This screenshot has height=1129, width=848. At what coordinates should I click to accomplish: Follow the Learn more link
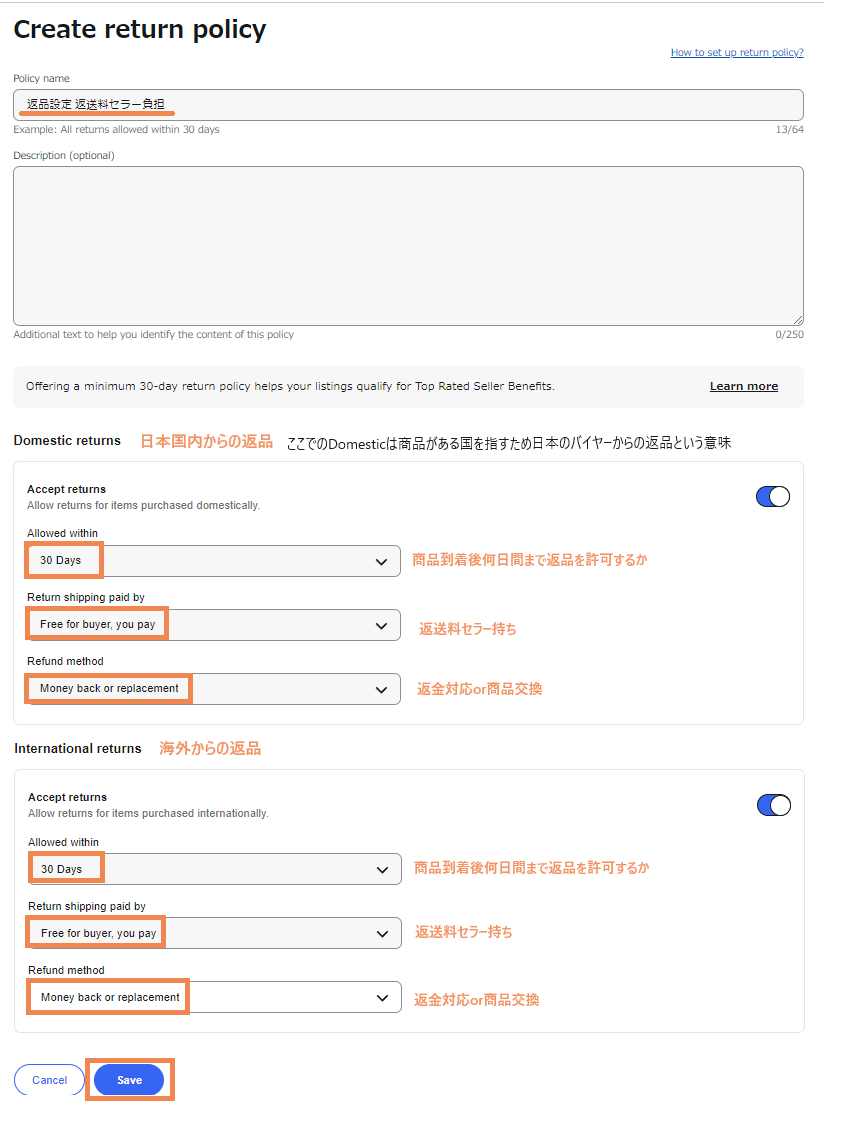click(744, 387)
